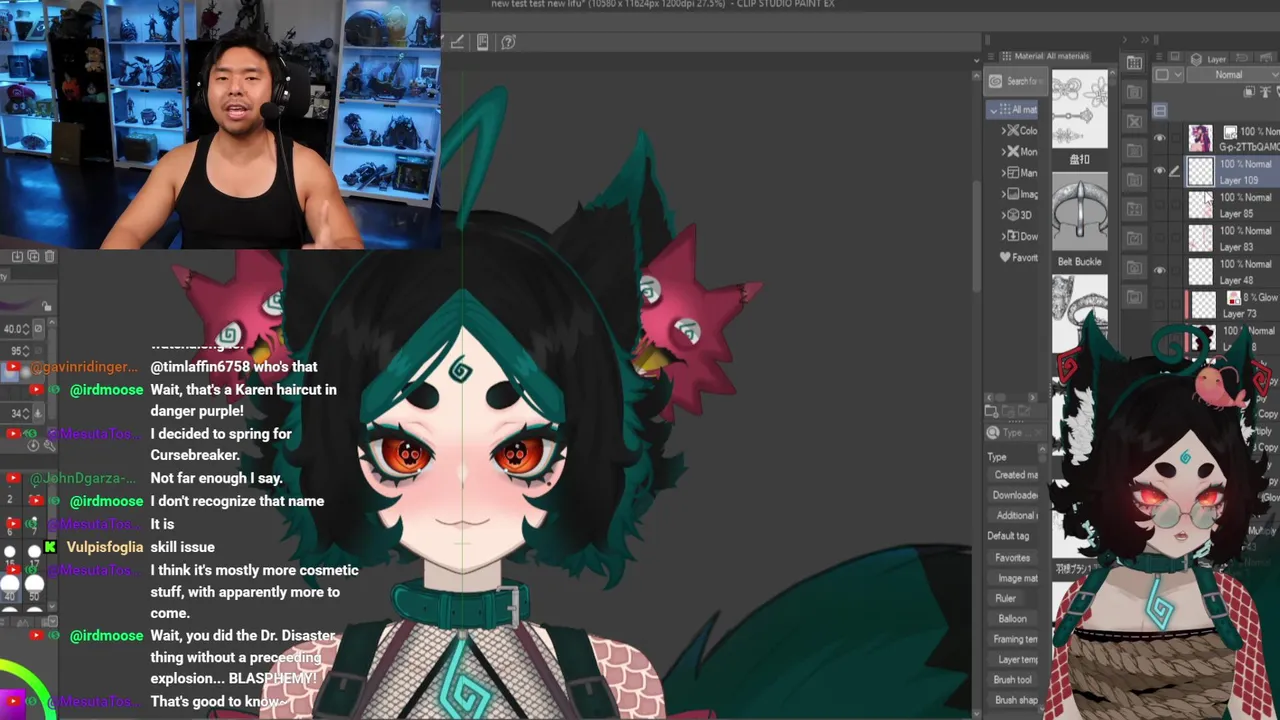This screenshot has width=1280, height=720.
Task: Click the Created material tag button
Action: [x=1016, y=475]
